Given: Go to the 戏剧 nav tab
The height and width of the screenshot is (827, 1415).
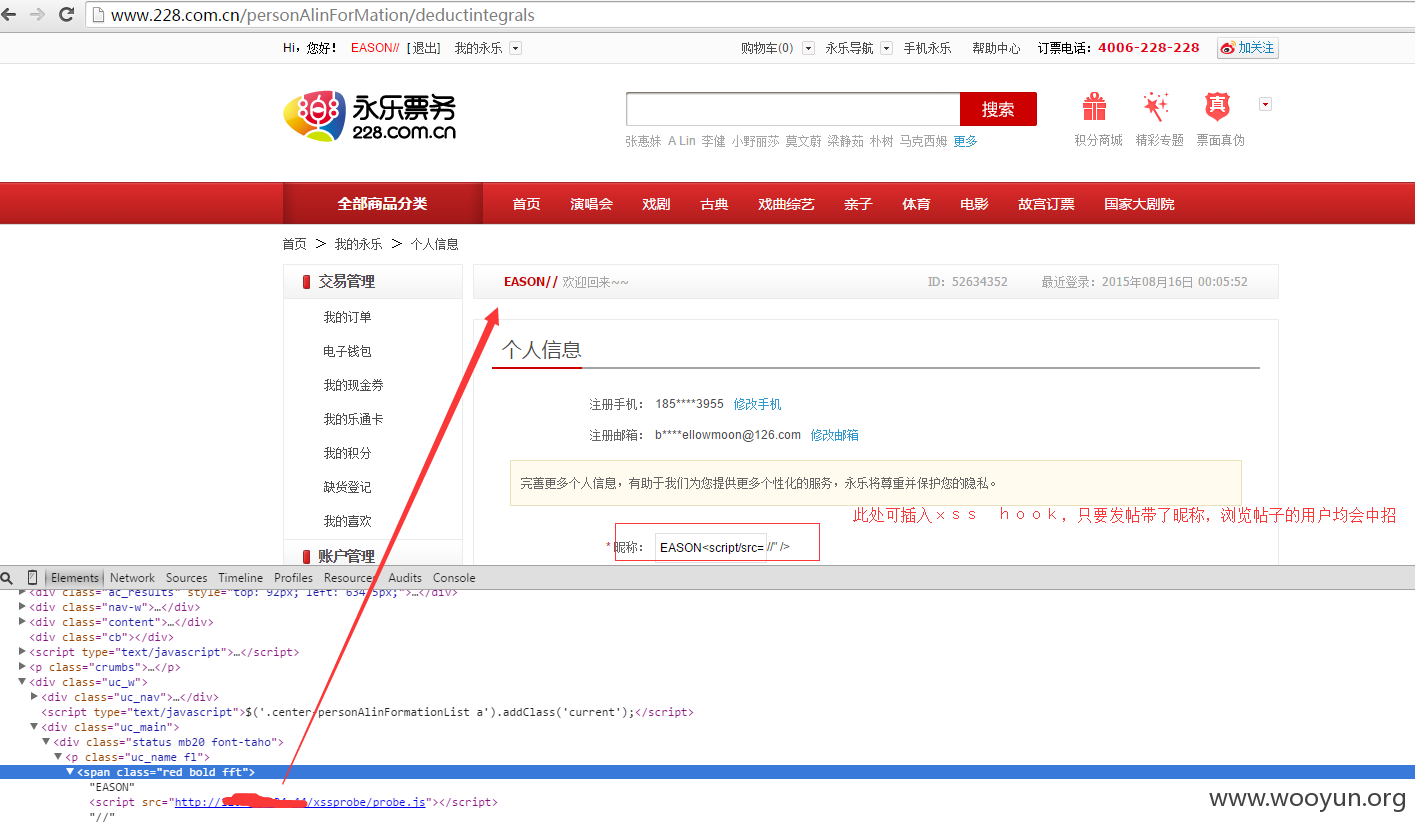Looking at the screenshot, I should 656,204.
